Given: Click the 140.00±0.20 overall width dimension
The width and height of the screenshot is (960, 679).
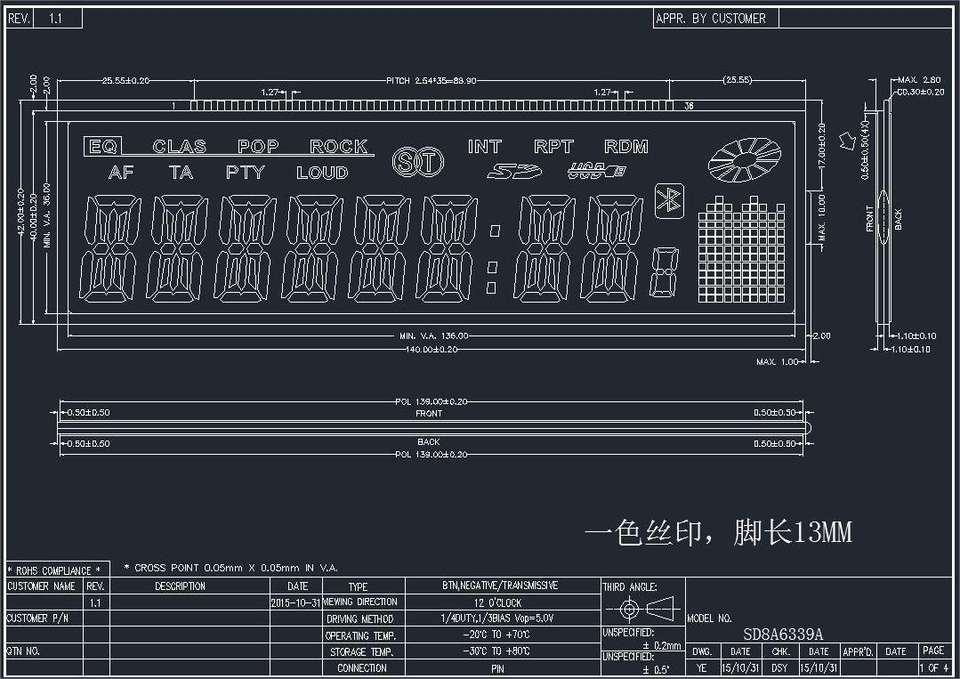Looking at the screenshot, I should [431, 350].
